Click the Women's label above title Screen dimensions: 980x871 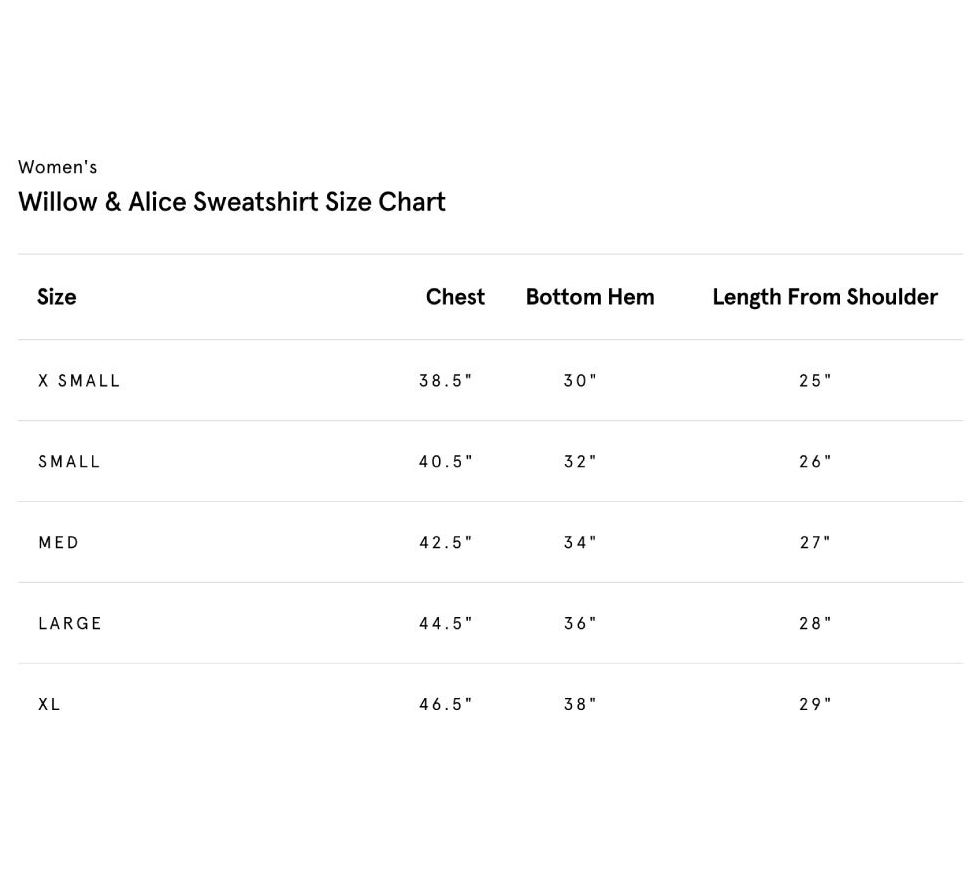58,167
